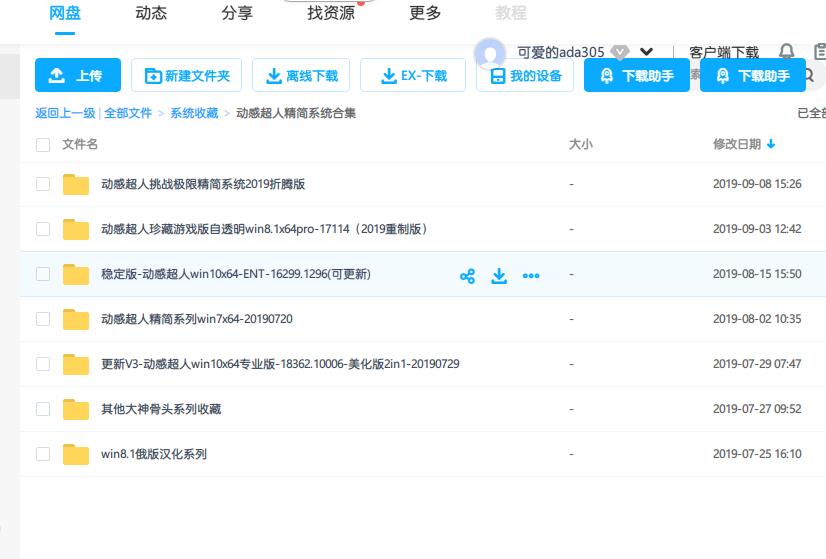Click the download icon on the hovered row
The image size is (826, 559).
click(x=499, y=276)
